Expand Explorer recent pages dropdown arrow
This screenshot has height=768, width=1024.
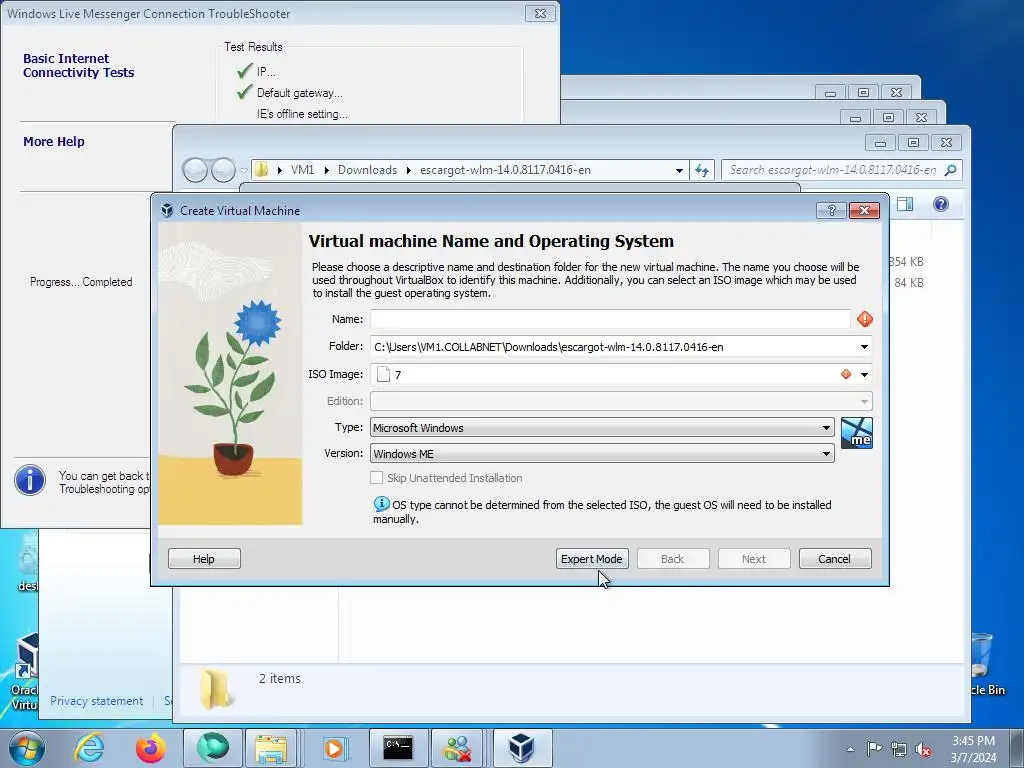243,170
